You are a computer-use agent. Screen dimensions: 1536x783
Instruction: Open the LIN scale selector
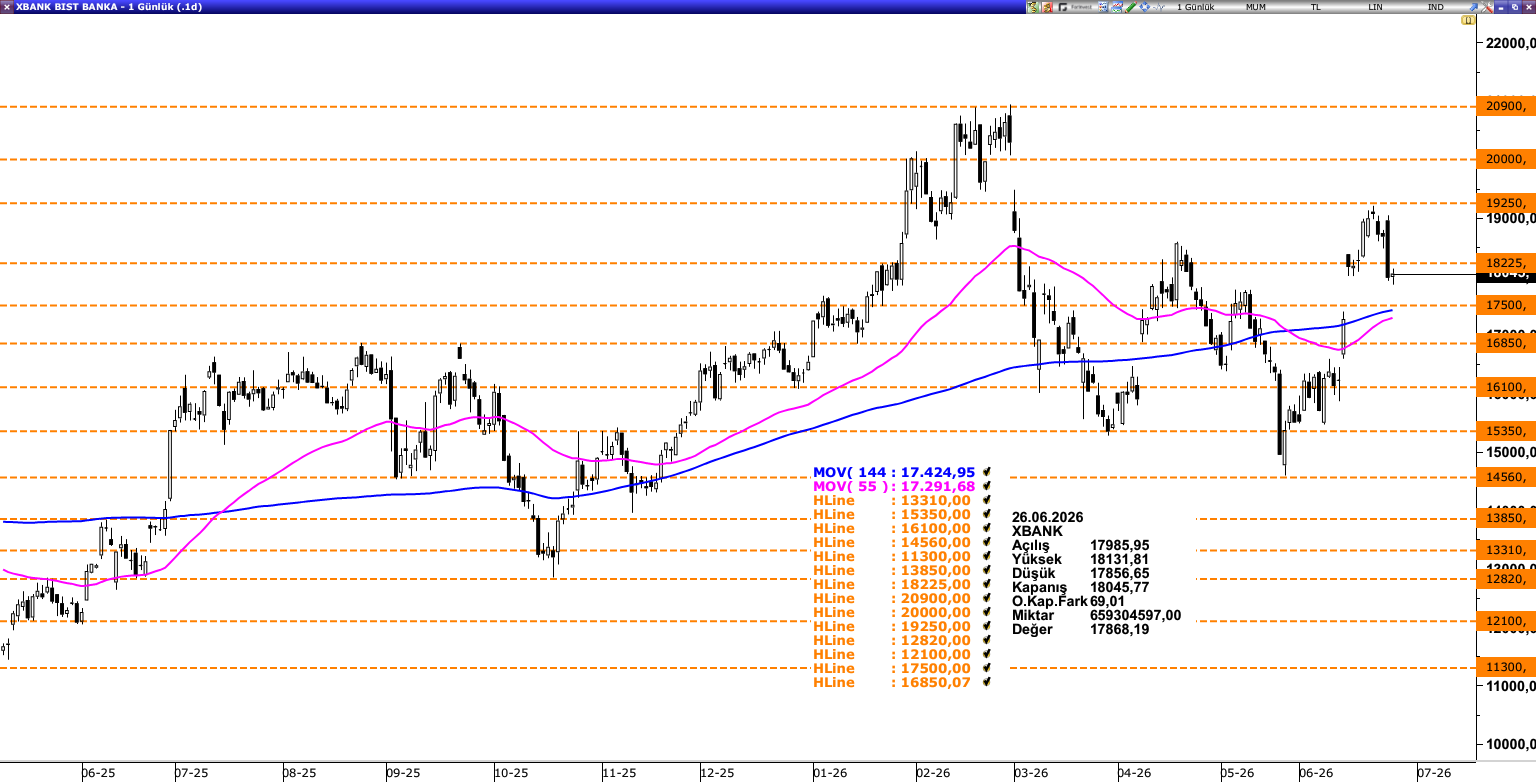click(x=1376, y=7)
